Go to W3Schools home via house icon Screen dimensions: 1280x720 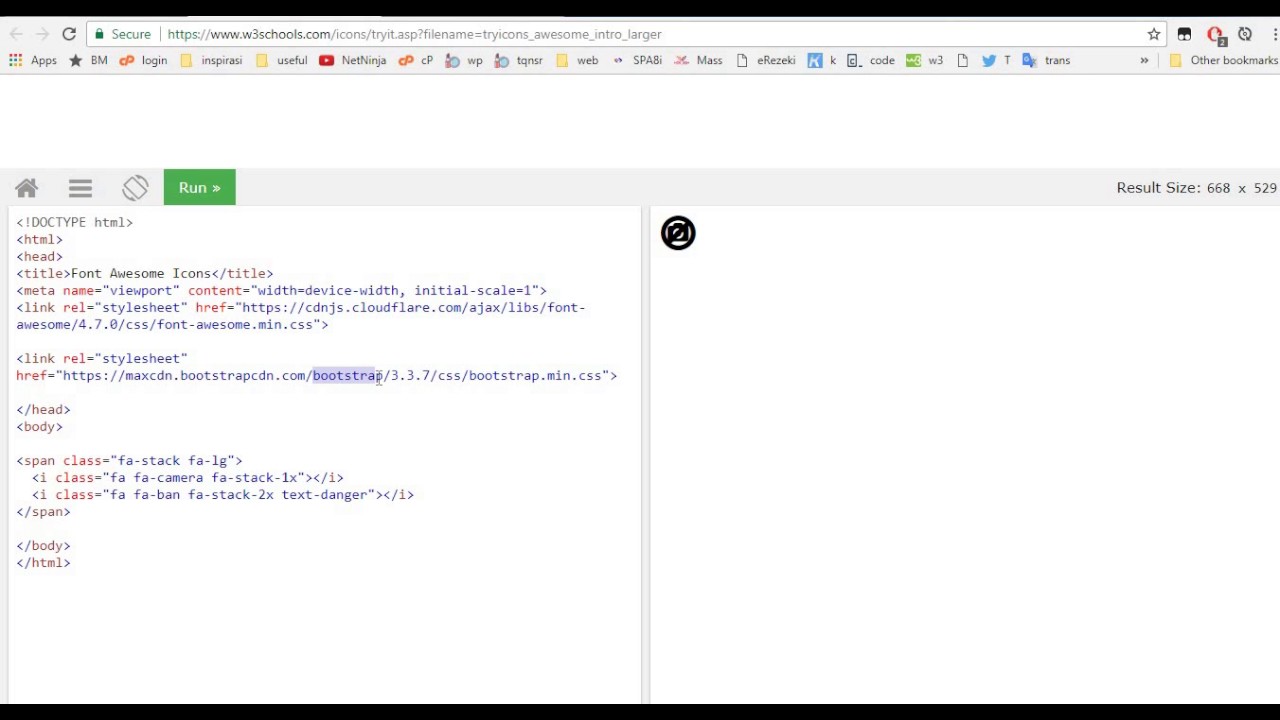[26, 188]
